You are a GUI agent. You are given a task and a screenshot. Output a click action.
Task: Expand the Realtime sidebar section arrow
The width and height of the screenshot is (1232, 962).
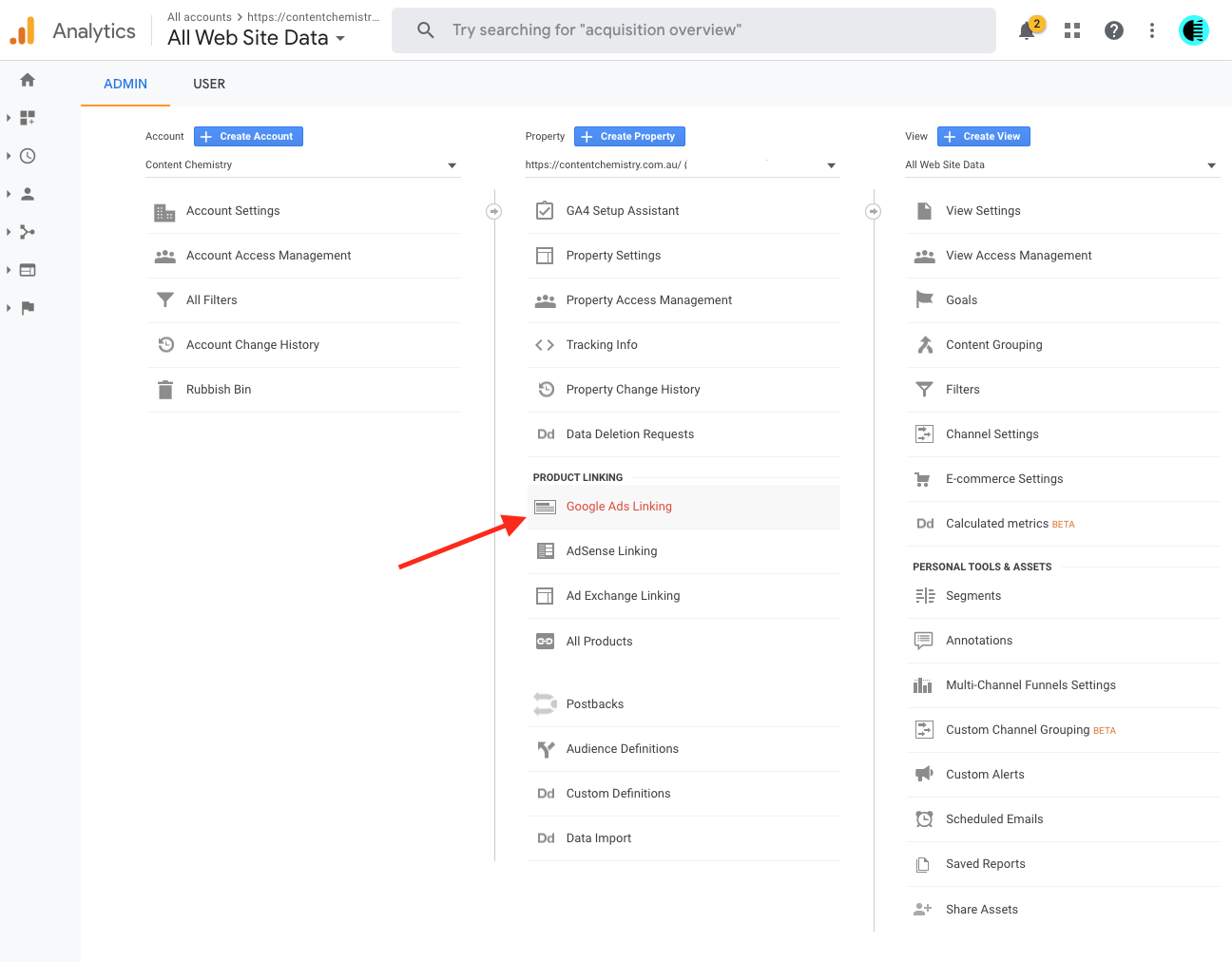[x=9, y=156]
